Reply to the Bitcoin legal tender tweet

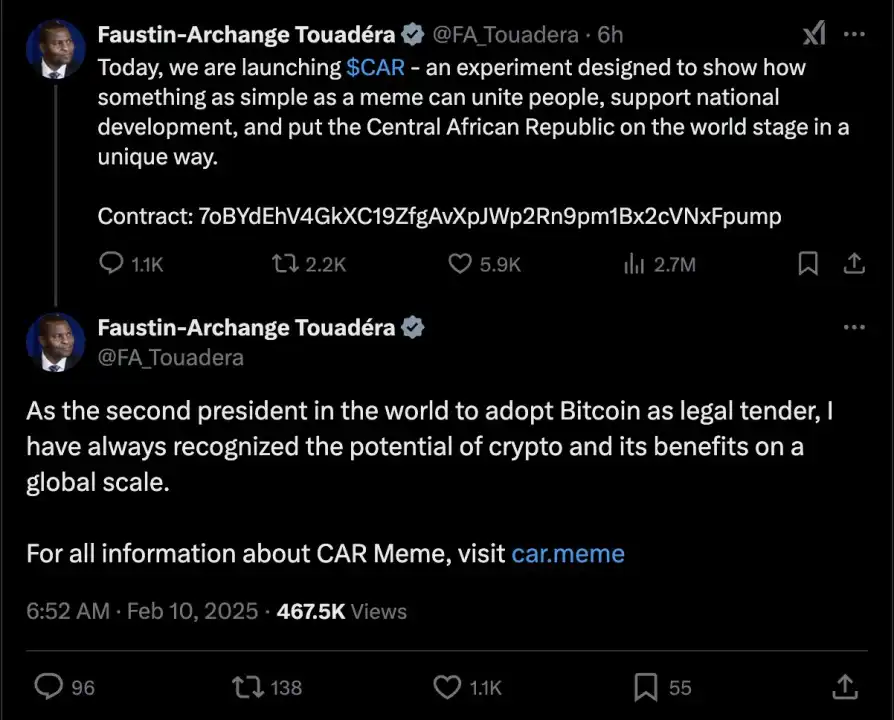(49, 687)
